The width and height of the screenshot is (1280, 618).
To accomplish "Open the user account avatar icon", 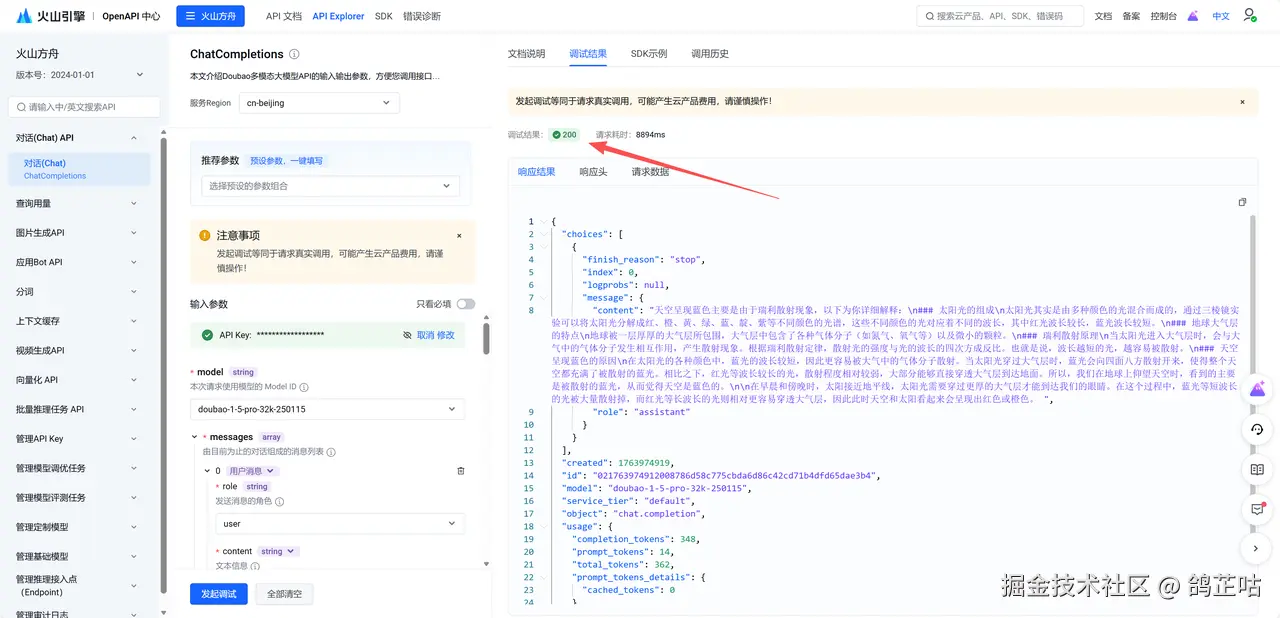I will [x=1250, y=16].
